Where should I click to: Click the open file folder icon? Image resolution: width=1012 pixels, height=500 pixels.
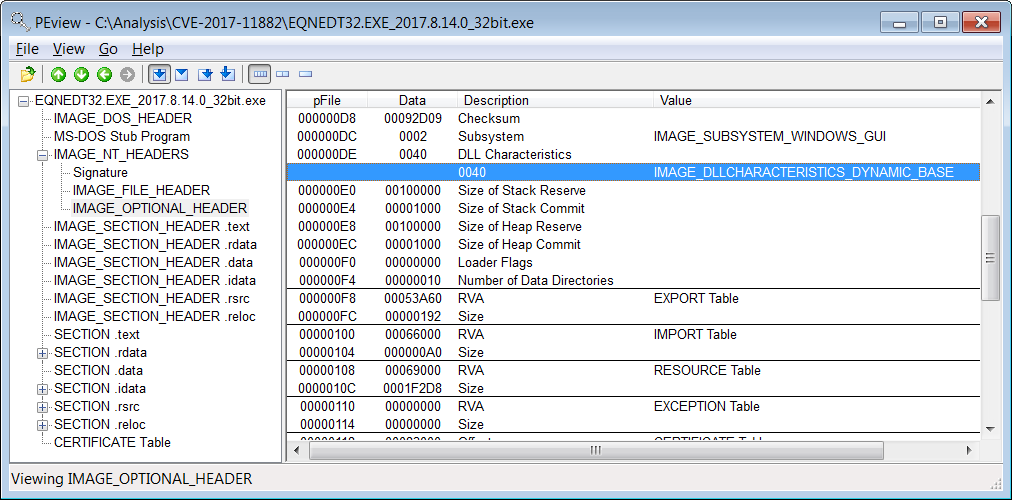27,75
